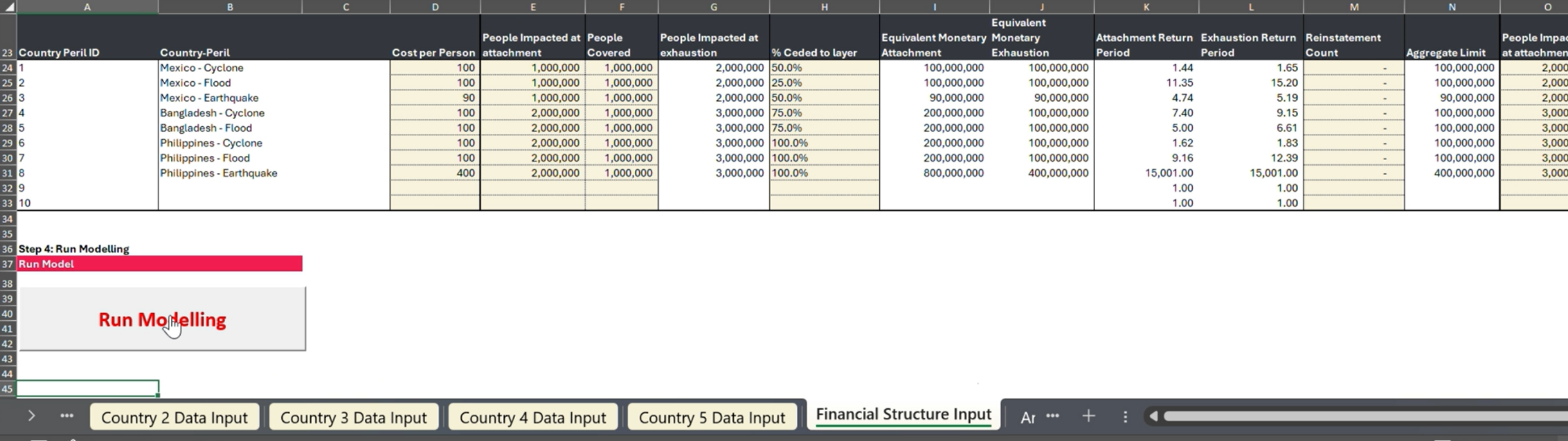
Task: Select Cost per Person value 400
Action: pos(435,173)
